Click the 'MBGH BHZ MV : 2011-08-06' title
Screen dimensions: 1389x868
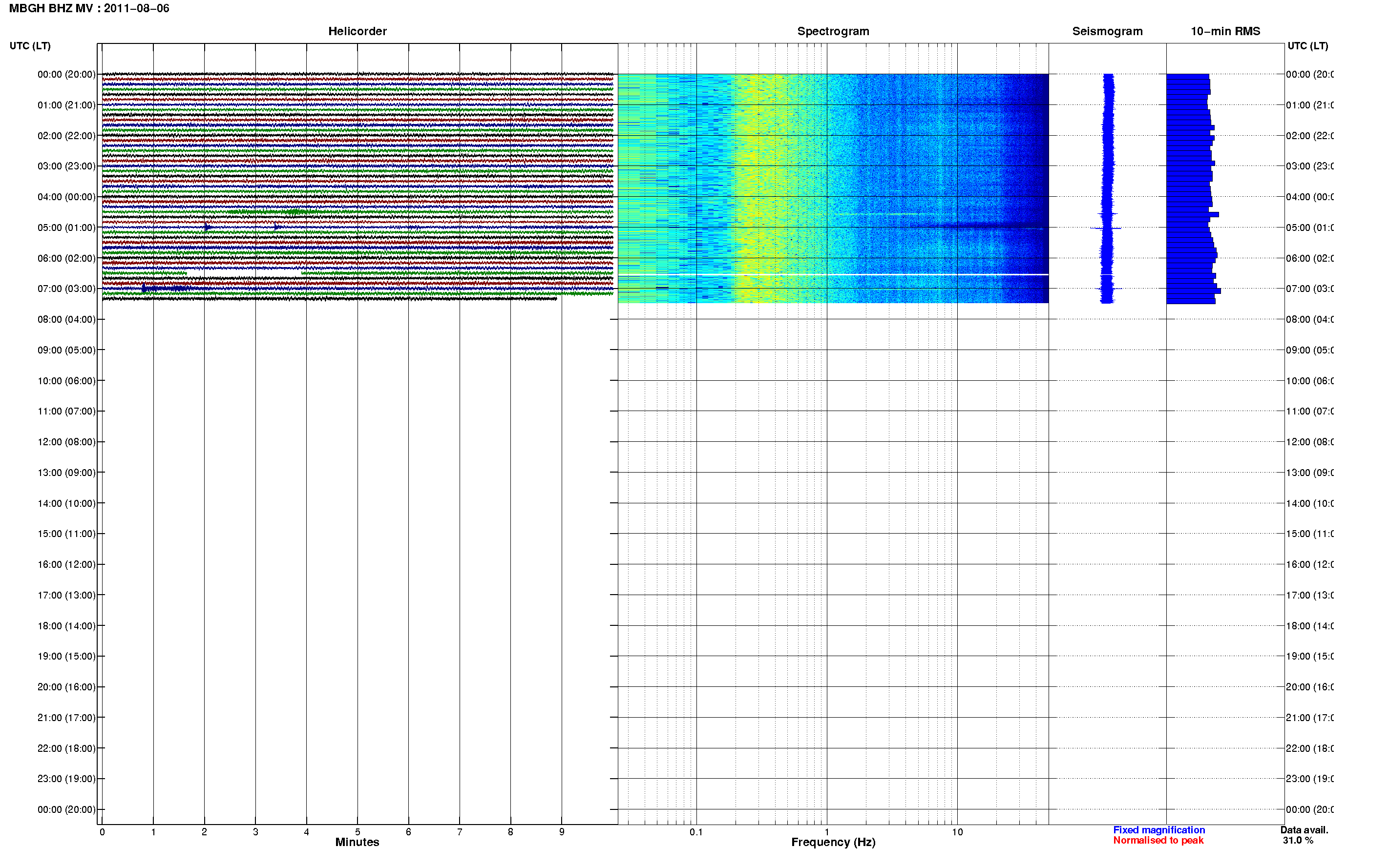(x=89, y=9)
